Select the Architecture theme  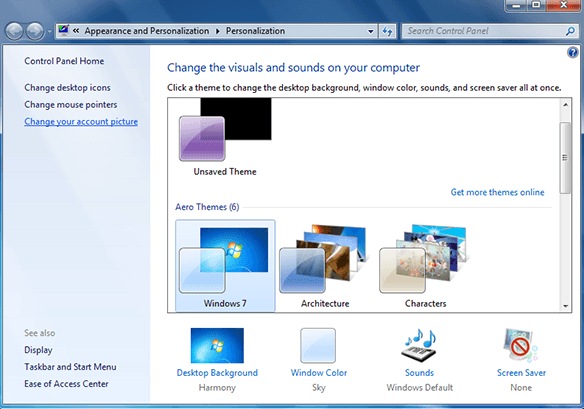pos(325,266)
